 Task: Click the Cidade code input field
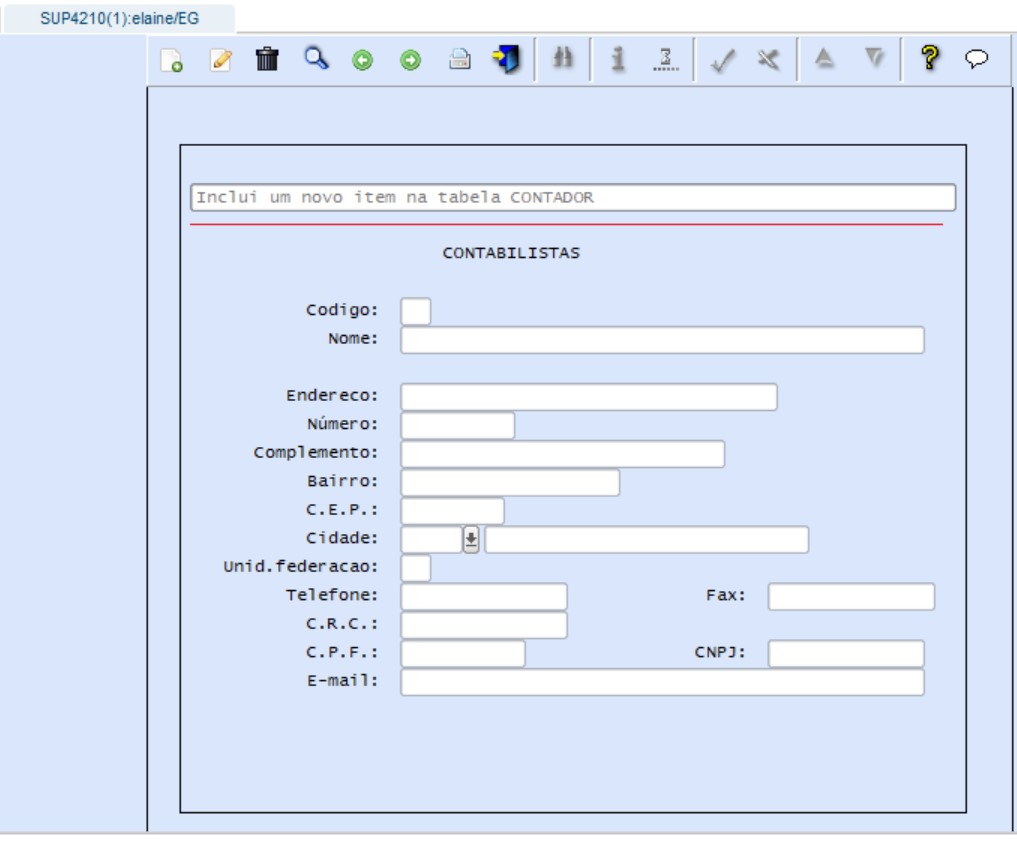coord(431,540)
